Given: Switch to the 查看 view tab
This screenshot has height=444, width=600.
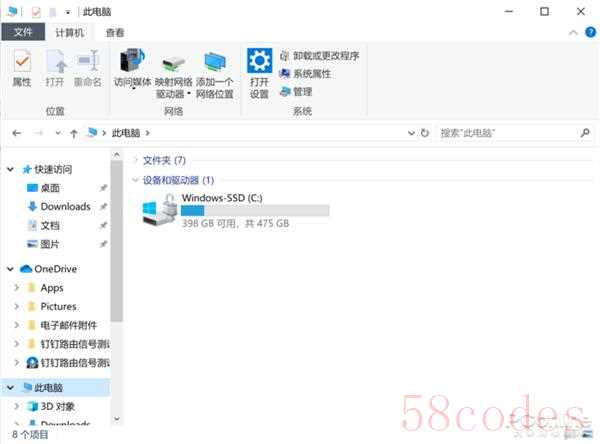Looking at the screenshot, I should click(115, 33).
